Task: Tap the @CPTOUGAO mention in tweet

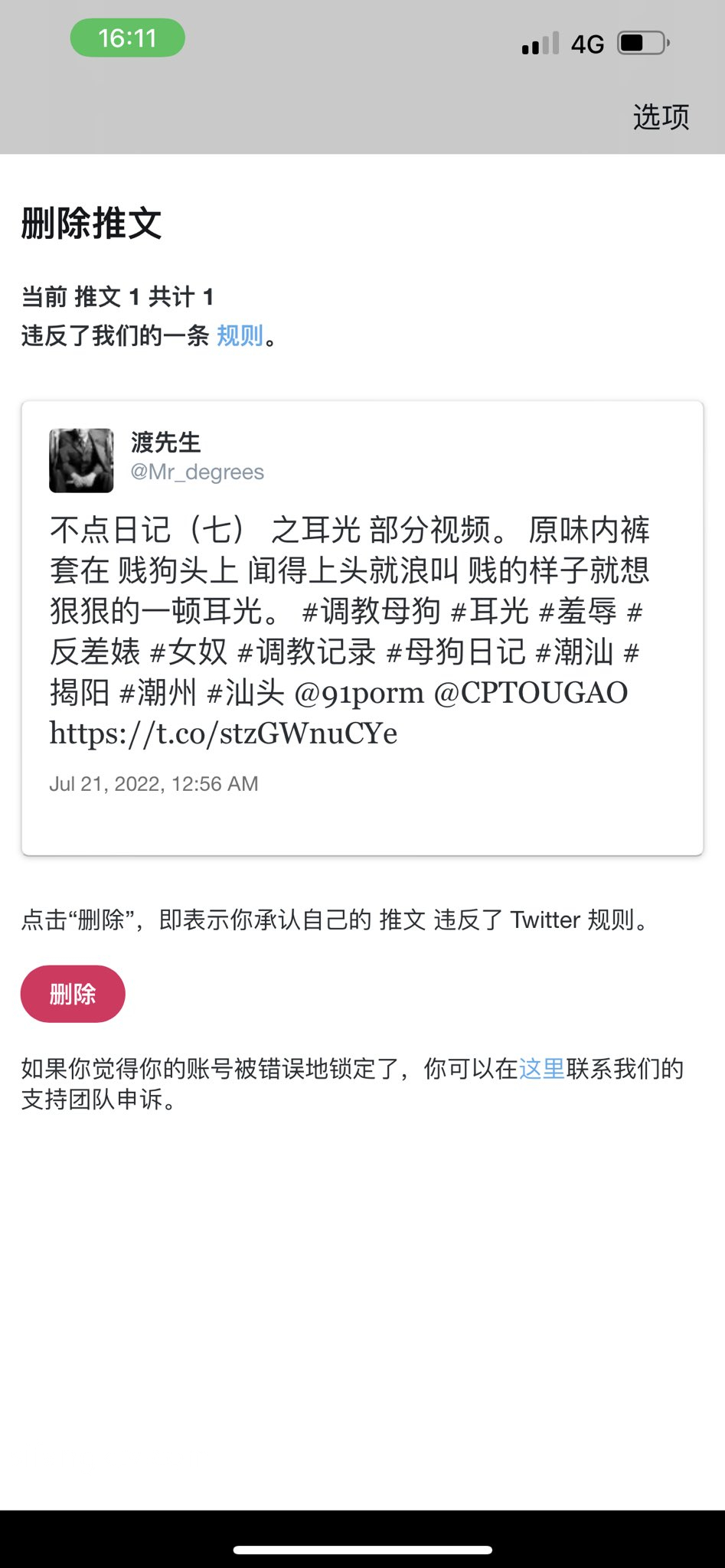Action: click(x=531, y=693)
